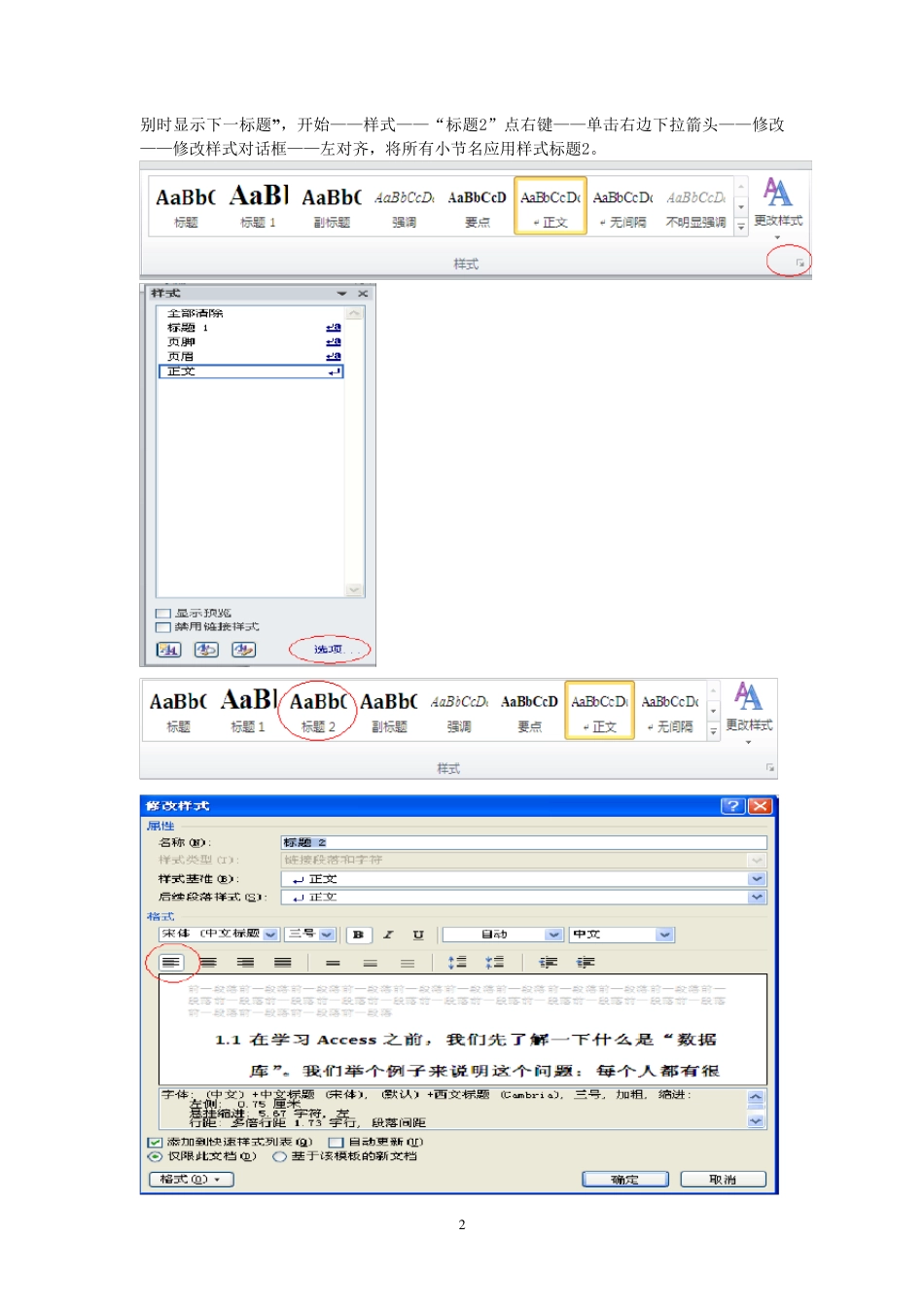
Task: Click the align-left icon in the 修改样式 dialog
Action: pyautogui.click(x=171, y=963)
